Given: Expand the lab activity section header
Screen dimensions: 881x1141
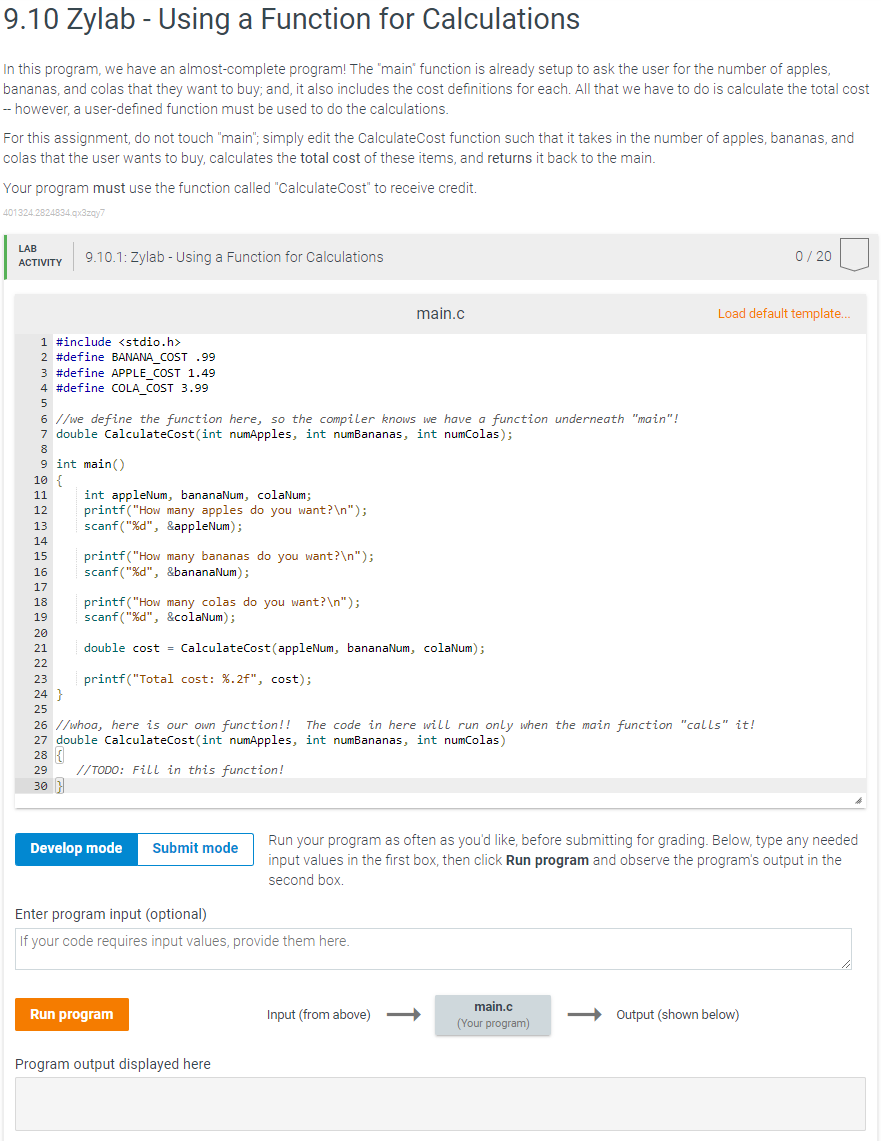Looking at the screenshot, I should [440, 256].
